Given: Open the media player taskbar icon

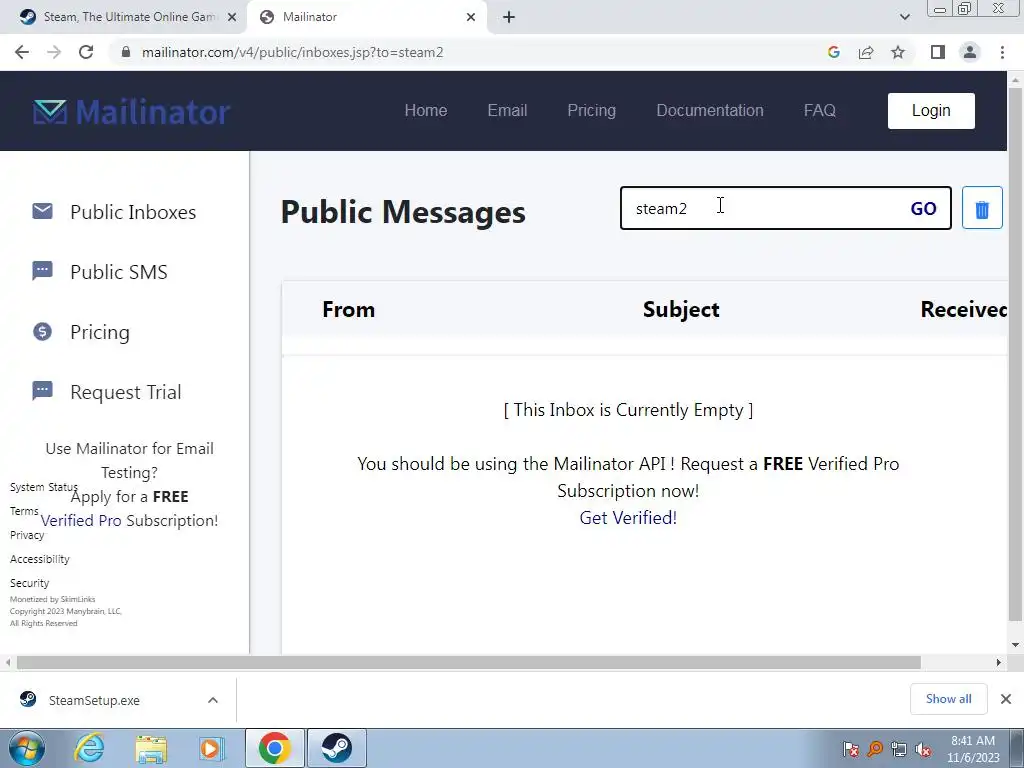Looking at the screenshot, I should 212,748.
